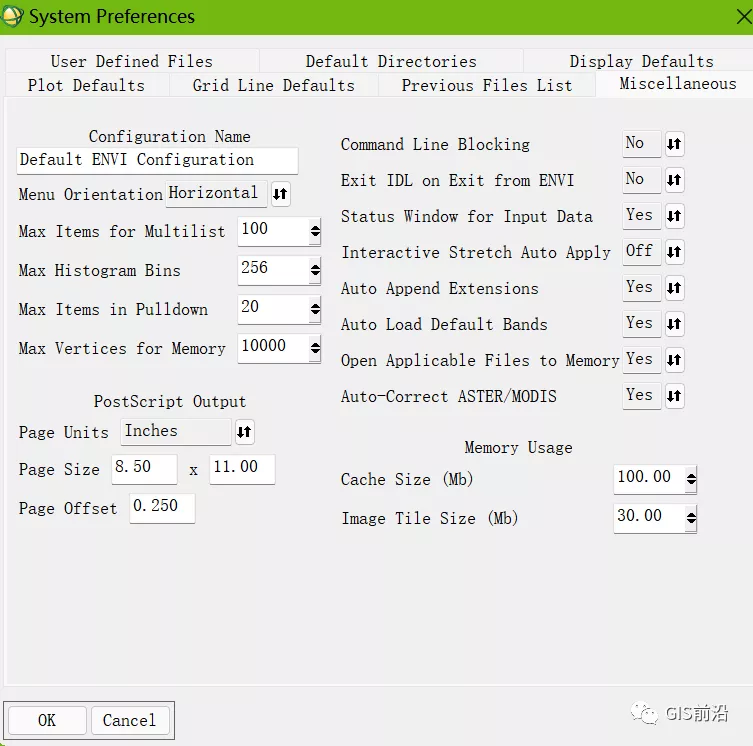
Task: Click Max Vertices for Memory field 10000
Action: (274, 348)
